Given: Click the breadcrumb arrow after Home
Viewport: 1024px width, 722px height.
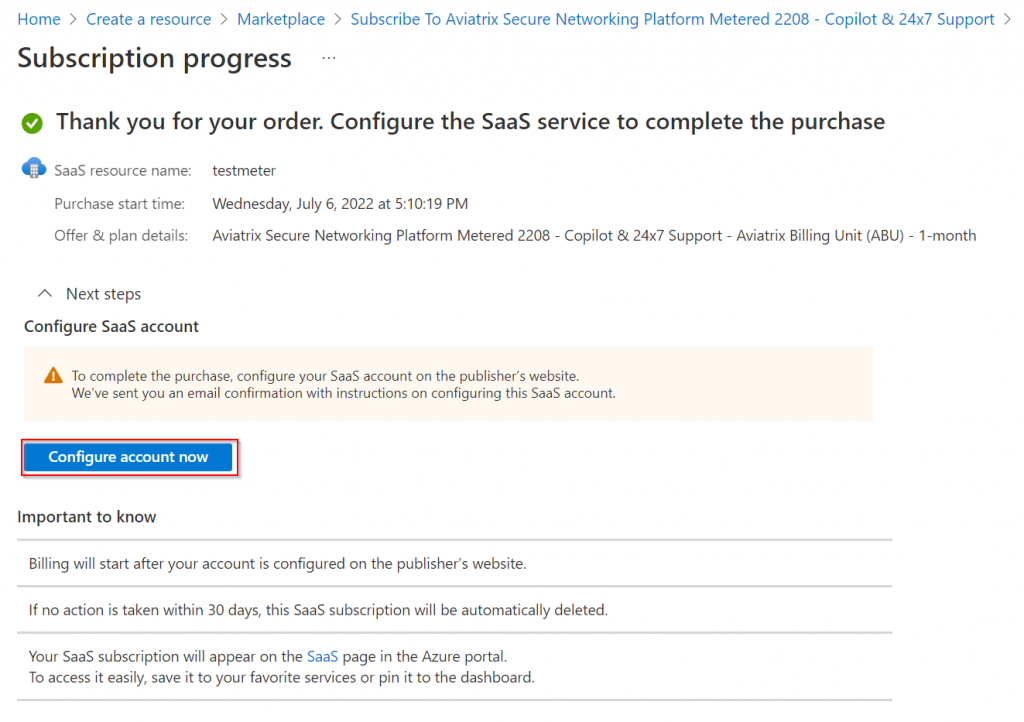Looking at the screenshot, I should 73,20.
